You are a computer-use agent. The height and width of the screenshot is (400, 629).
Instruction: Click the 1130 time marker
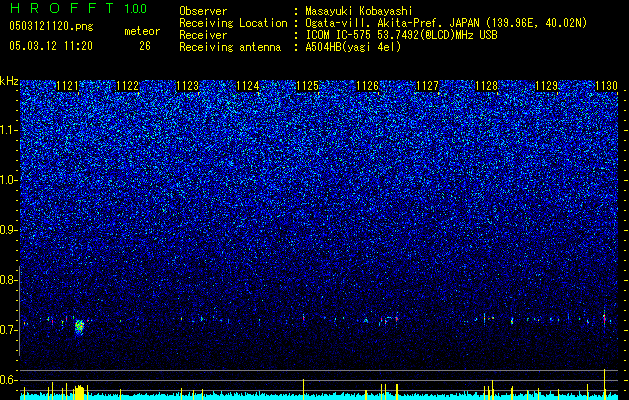coord(606,86)
